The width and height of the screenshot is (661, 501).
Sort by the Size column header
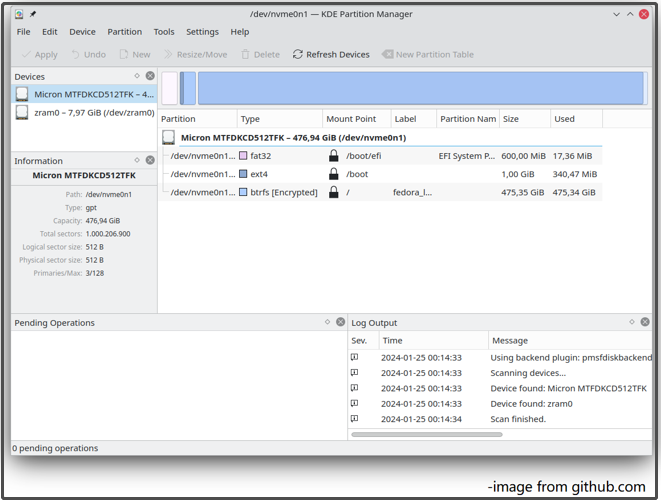(x=522, y=119)
